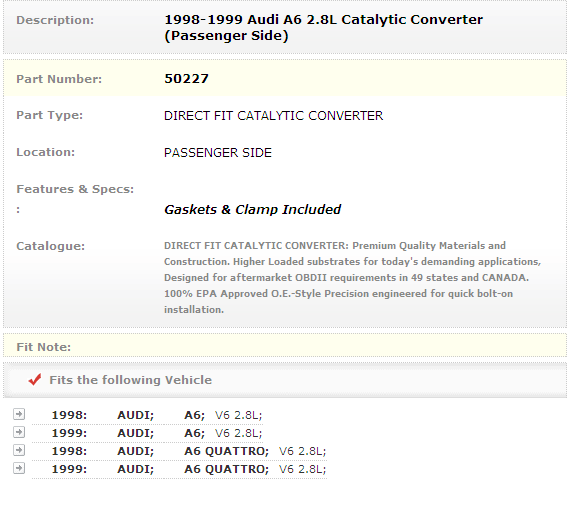Click the Gaskets & Clamp Included text
Image resolution: width=570 pixels, height=520 pixels.
point(252,209)
